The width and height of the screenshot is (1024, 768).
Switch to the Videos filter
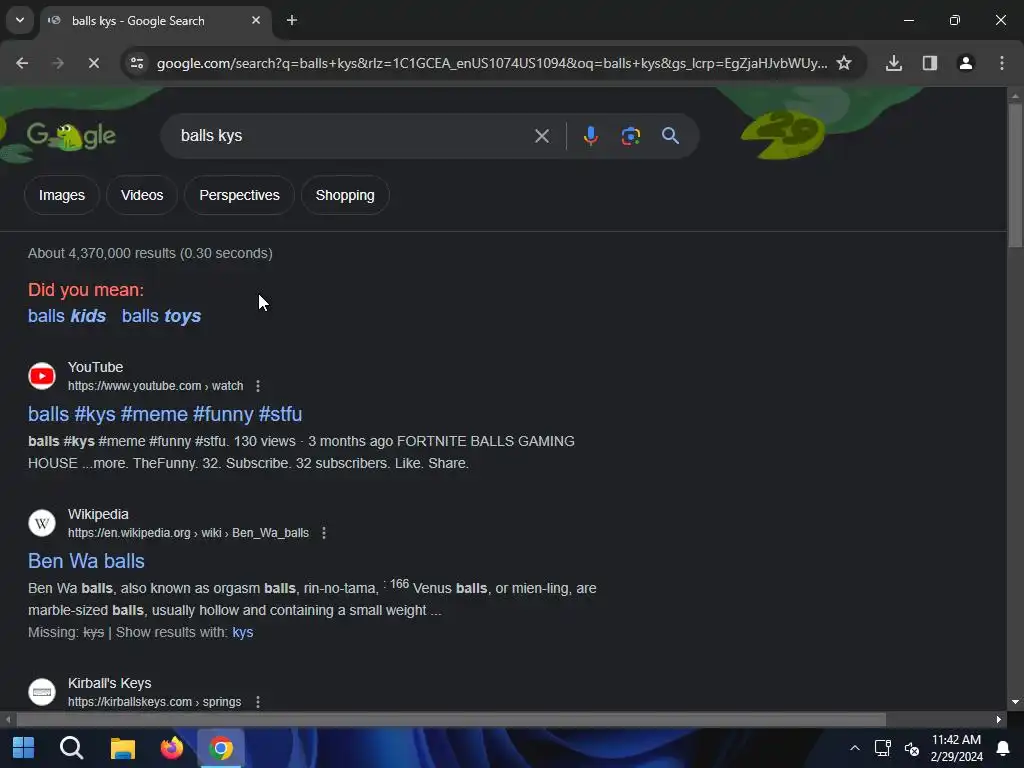(x=142, y=195)
